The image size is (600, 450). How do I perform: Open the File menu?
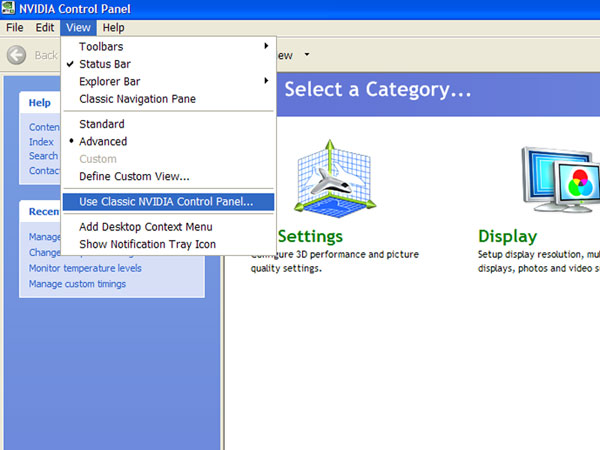point(15,28)
